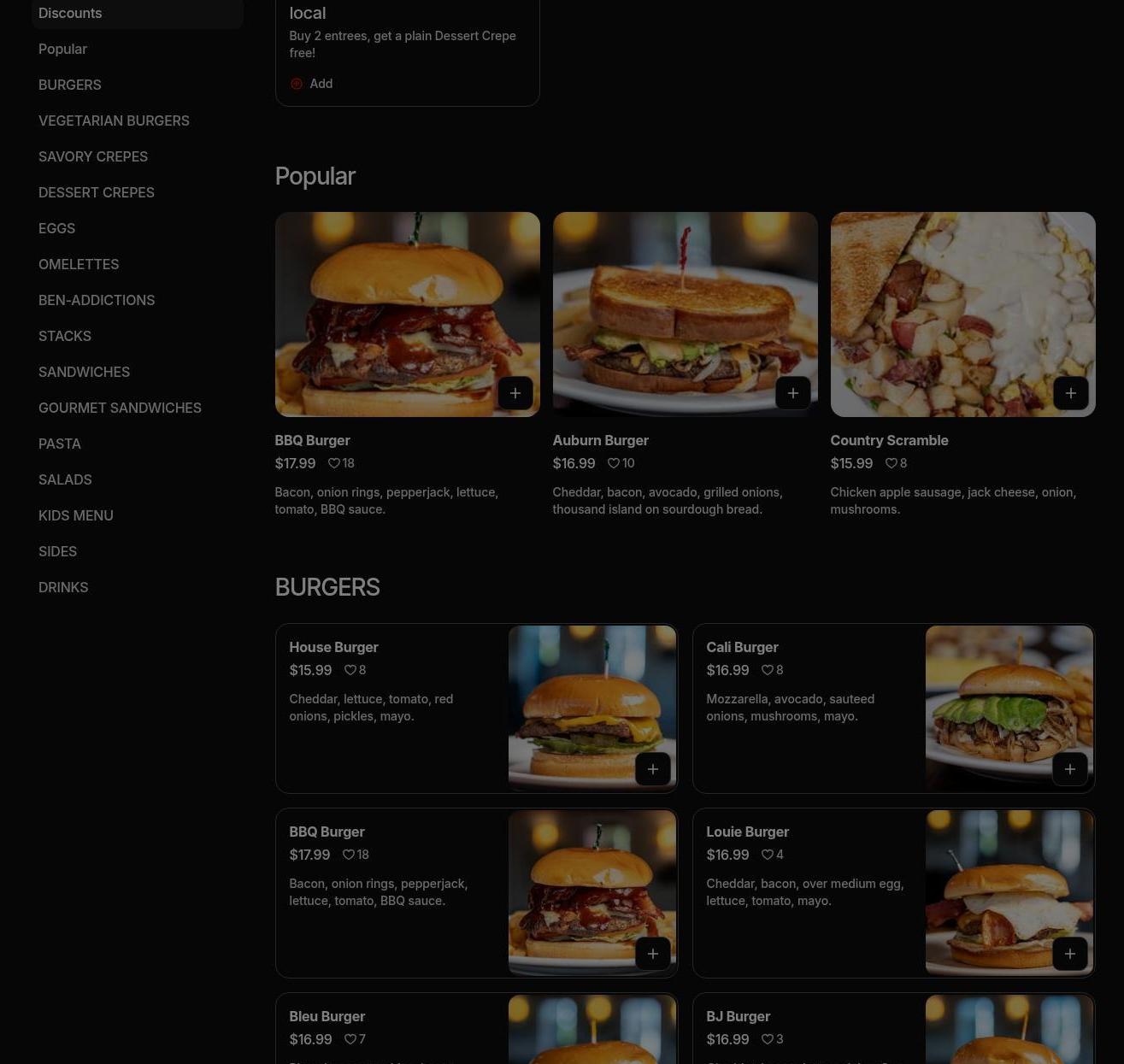This screenshot has height=1064, width=1124.
Task: Click the heart on BURGERS list BBQ Burger
Action: pyautogui.click(x=348, y=855)
